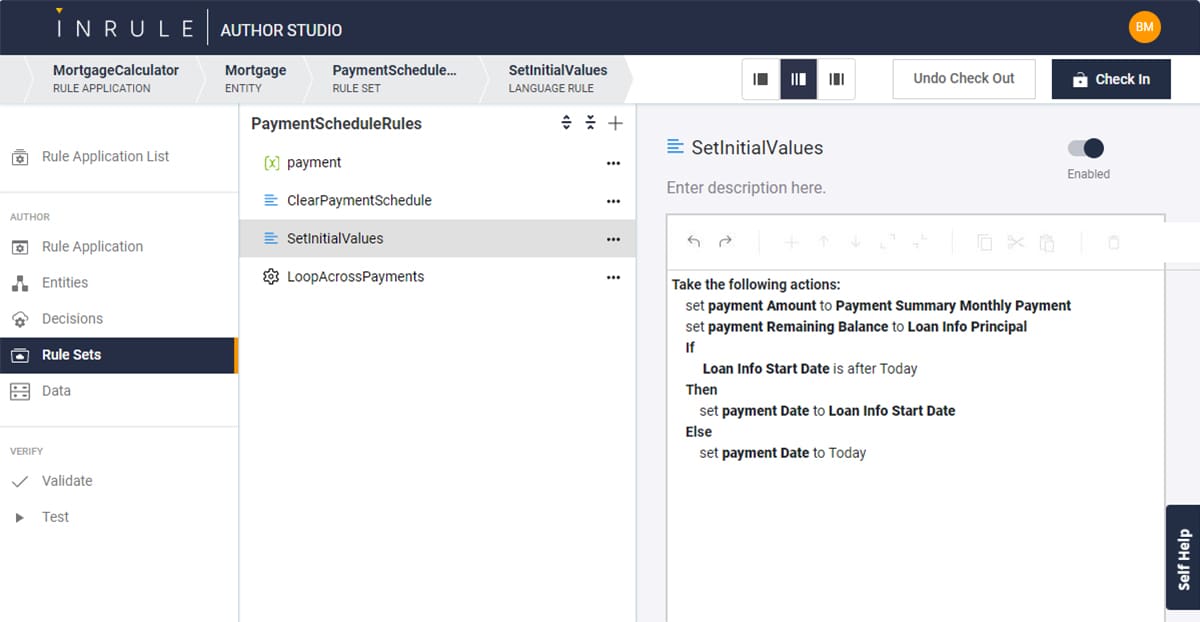
Task: Open the Data section
Action: [56, 390]
